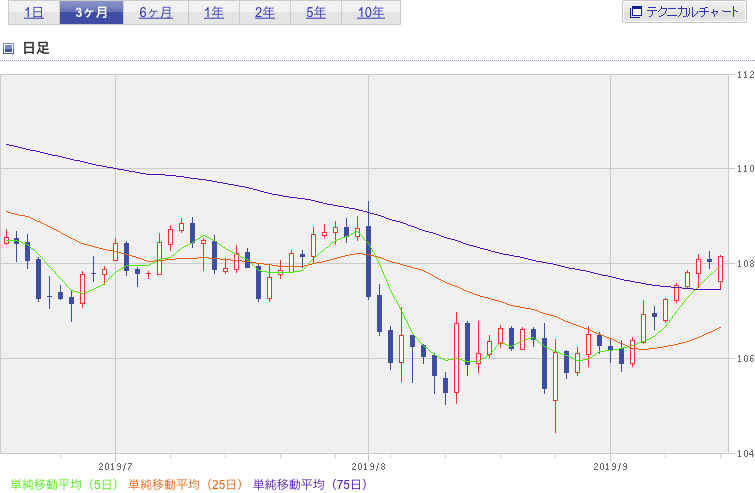Click the 106 price axis label
The image size is (755, 493).
[745, 358]
